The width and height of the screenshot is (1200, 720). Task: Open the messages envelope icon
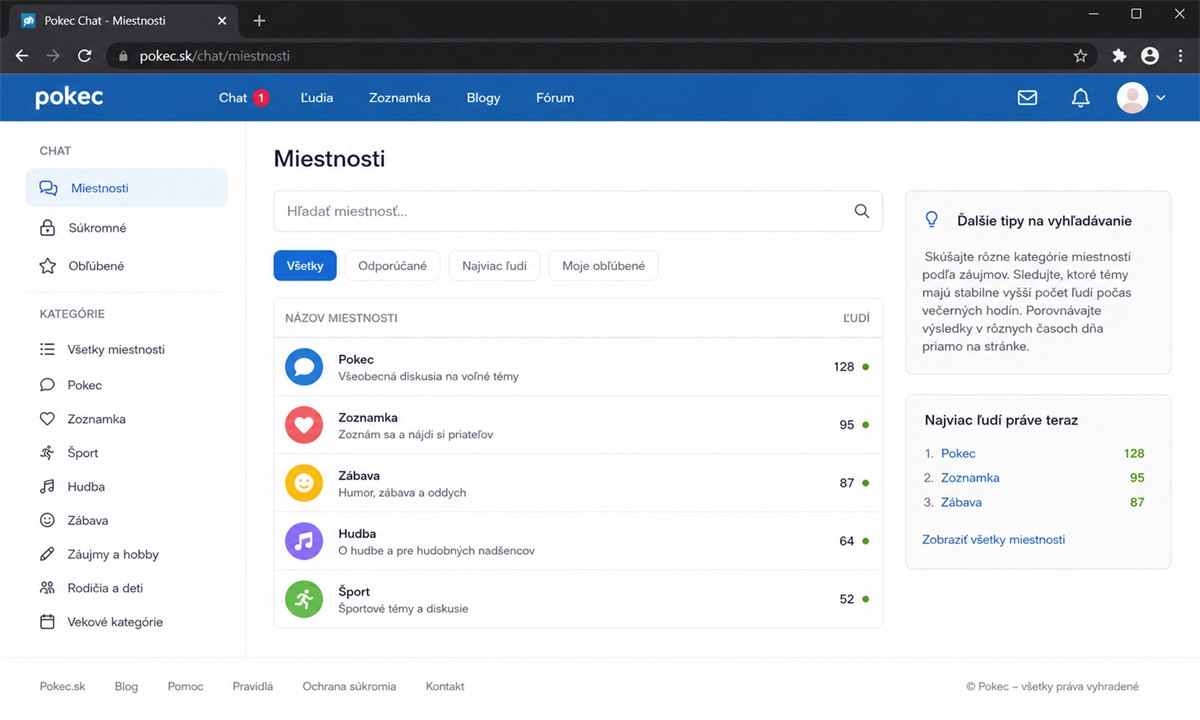click(1027, 98)
